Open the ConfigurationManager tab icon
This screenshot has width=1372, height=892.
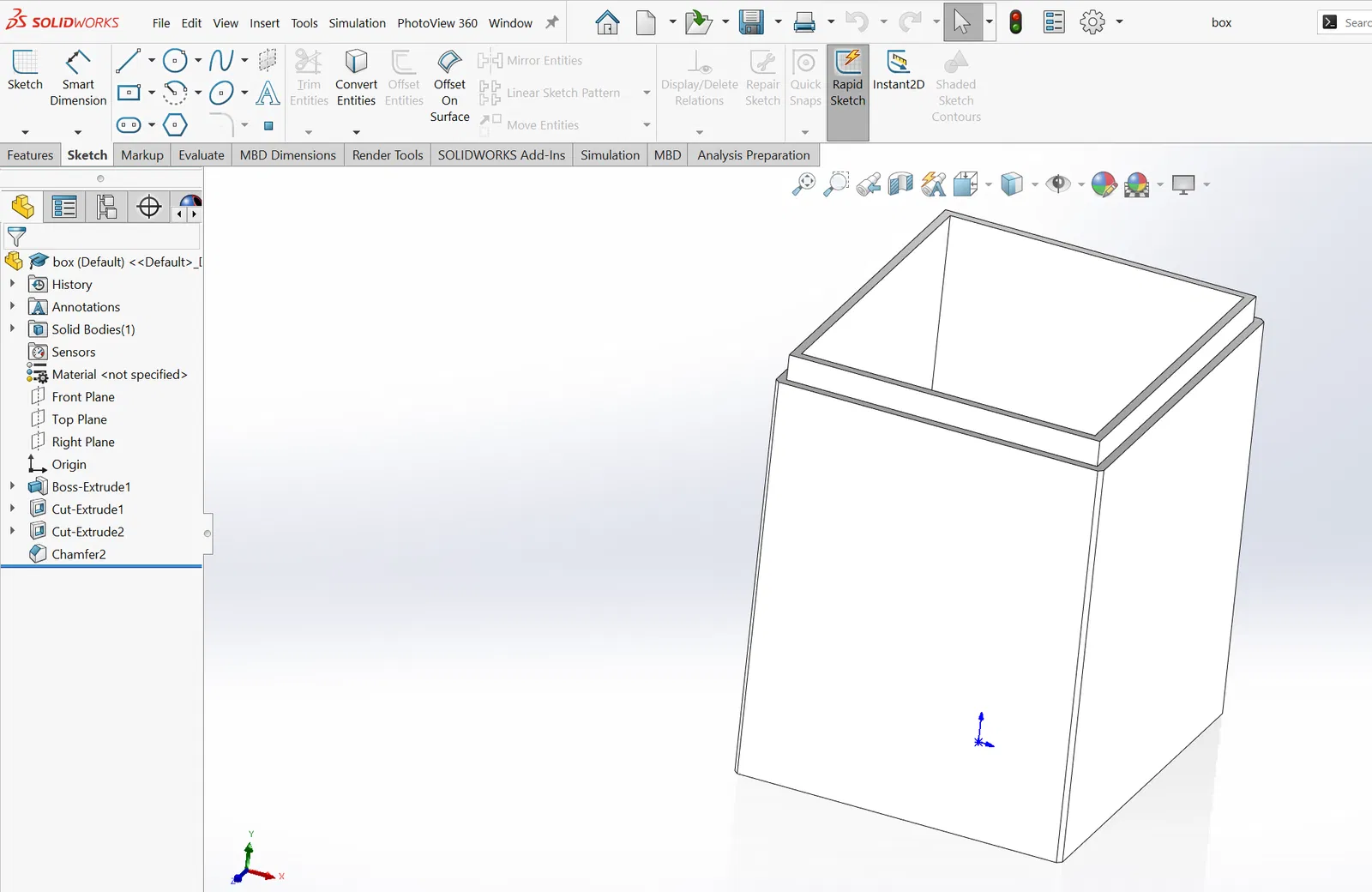tap(106, 207)
